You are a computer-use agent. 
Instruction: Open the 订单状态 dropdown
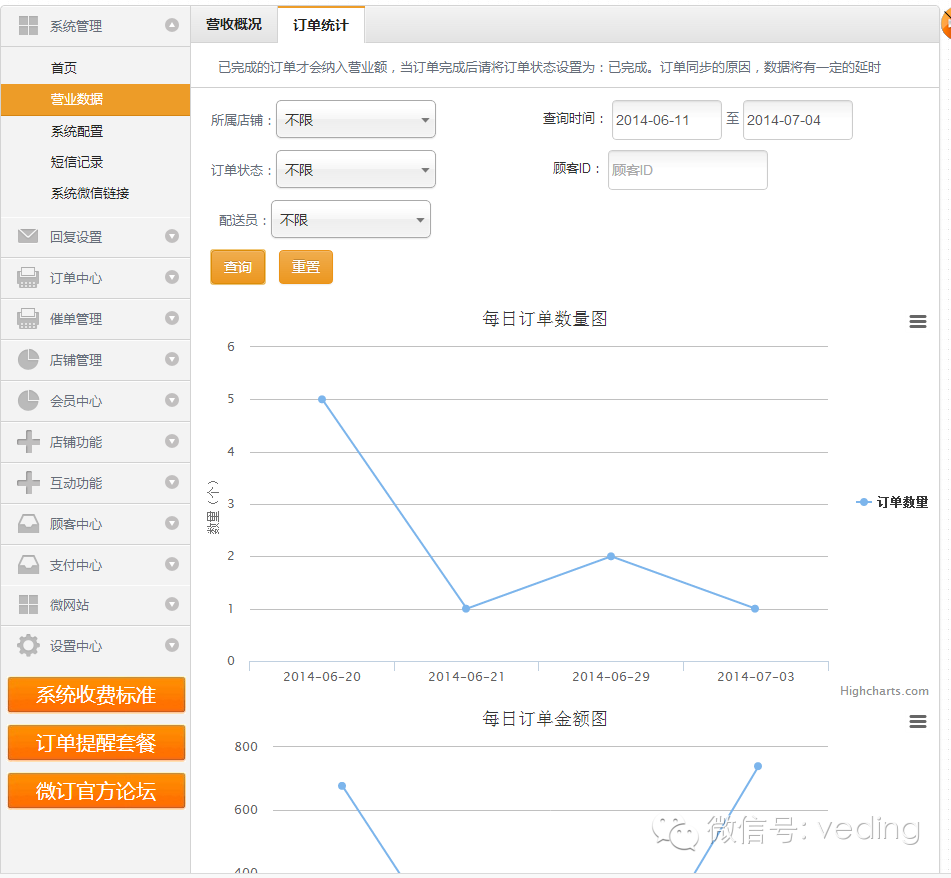356,169
